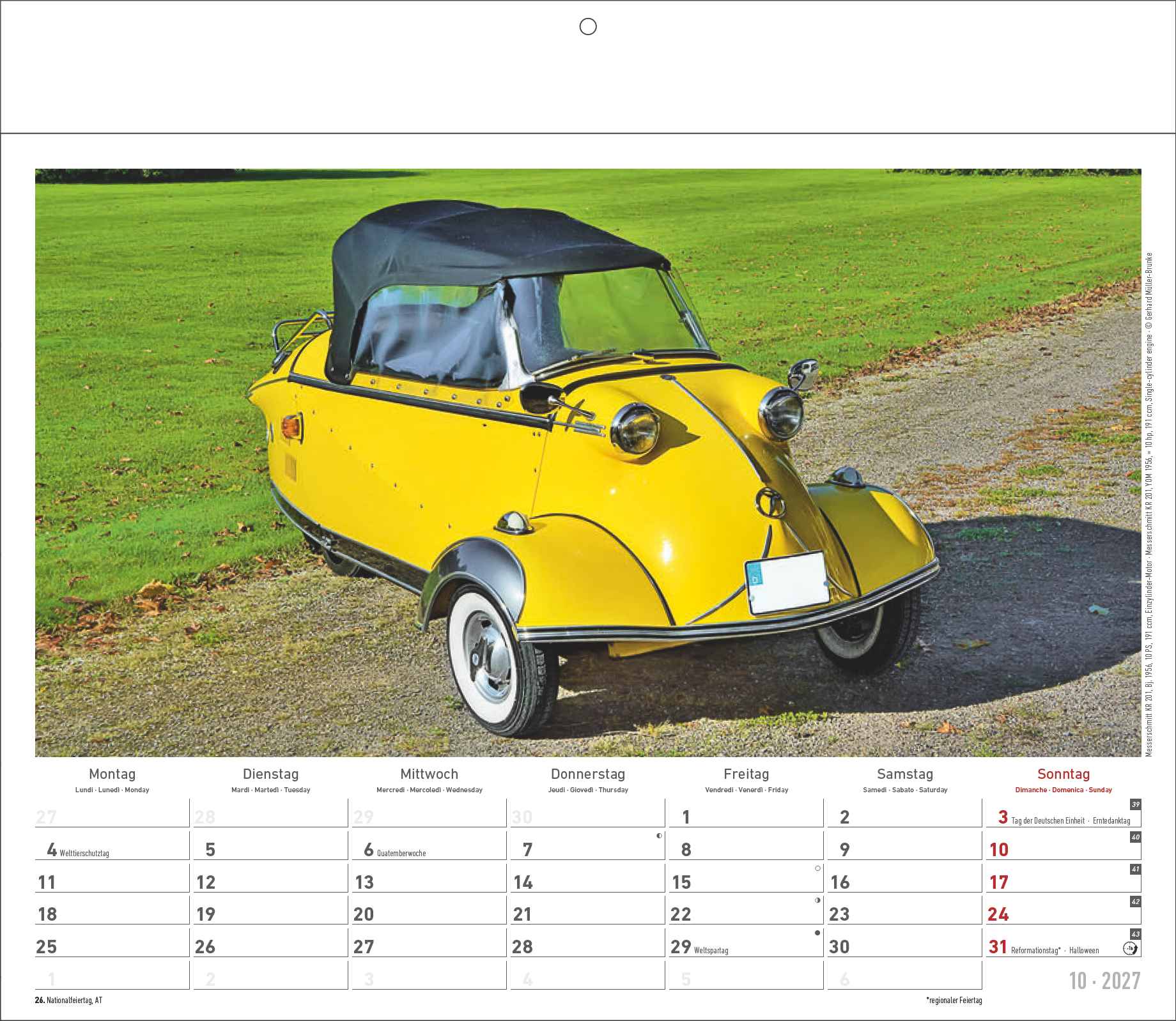Click red Sunday date 17
Viewport: 1176px width, 1021px height.
998,882
